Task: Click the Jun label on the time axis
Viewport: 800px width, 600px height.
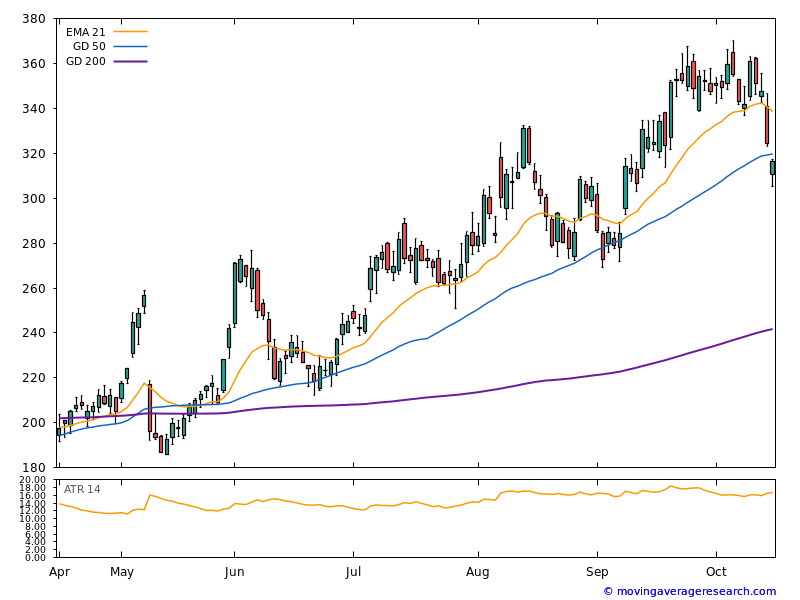Action: pos(234,572)
